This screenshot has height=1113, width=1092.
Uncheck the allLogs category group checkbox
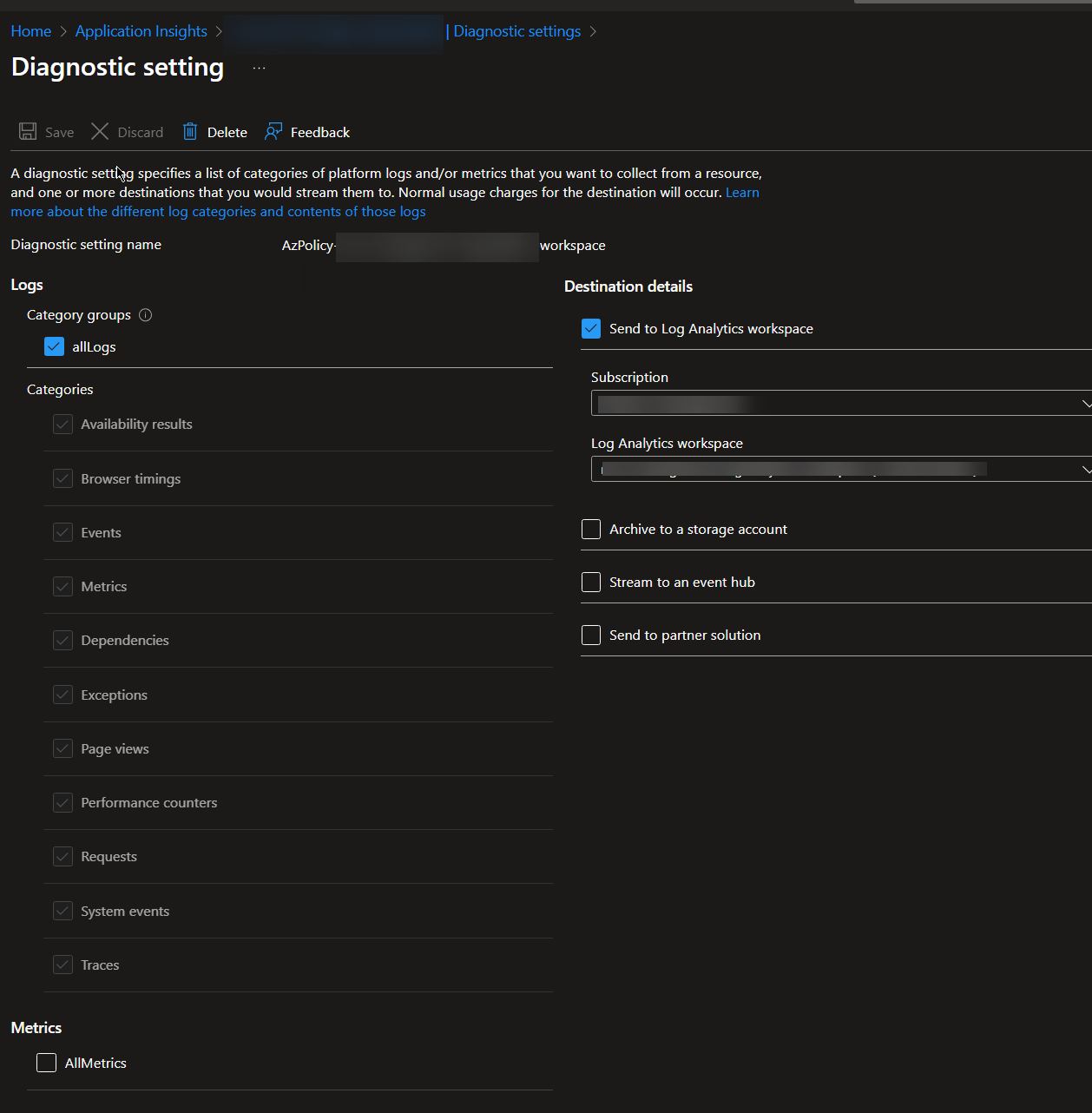point(54,346)
